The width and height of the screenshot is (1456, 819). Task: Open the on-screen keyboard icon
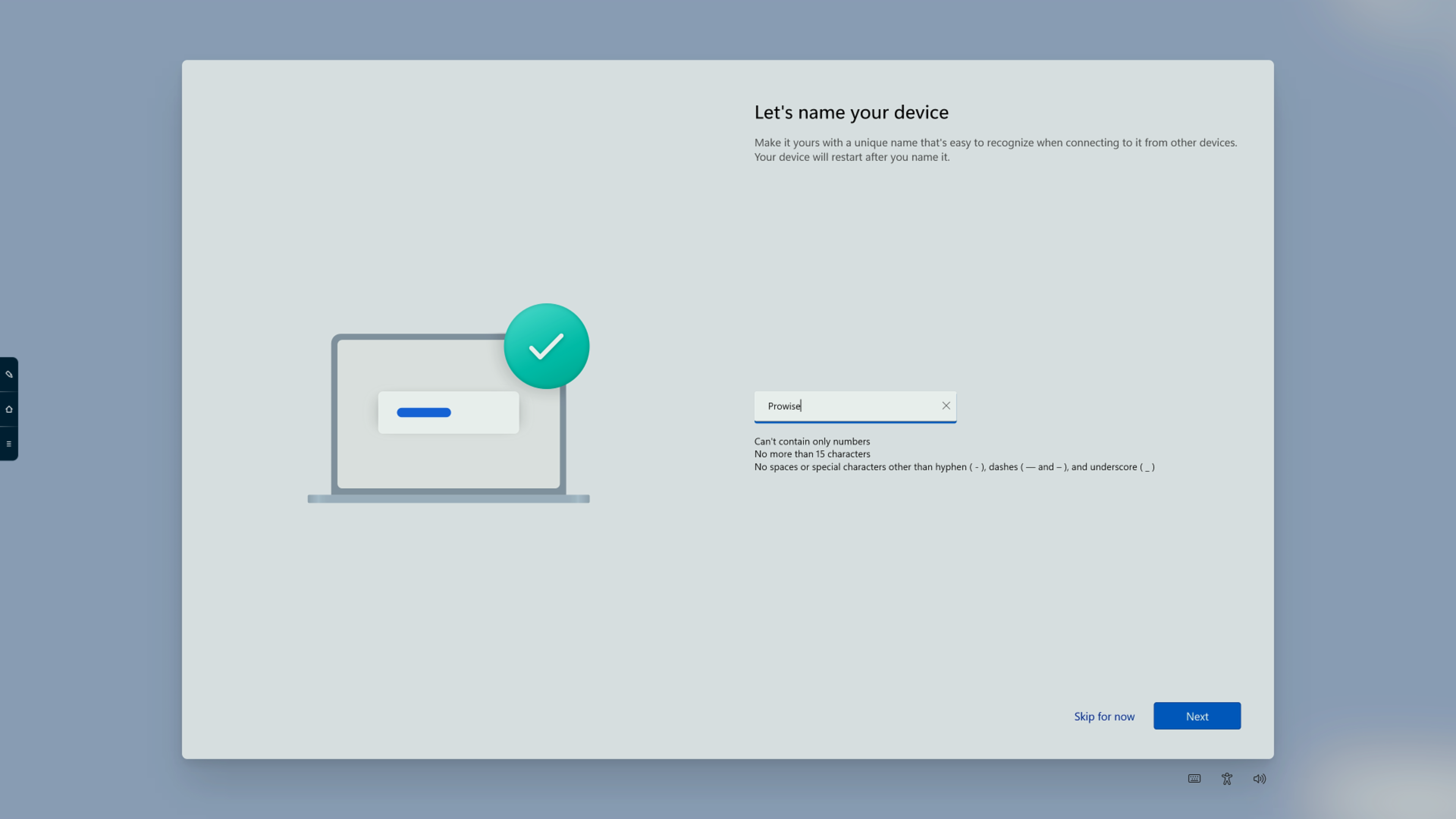pos(1194,778)
